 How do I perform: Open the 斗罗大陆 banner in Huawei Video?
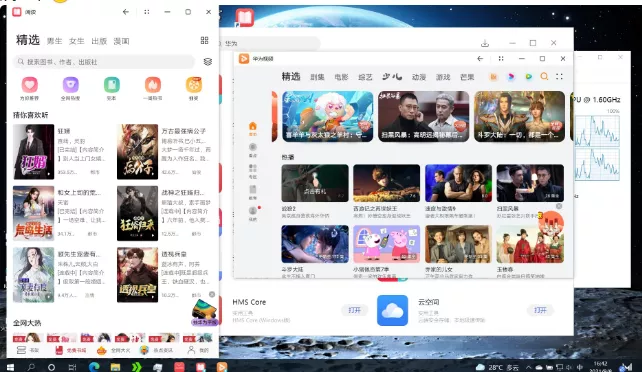pyautogui.click(x=519, y=117)
